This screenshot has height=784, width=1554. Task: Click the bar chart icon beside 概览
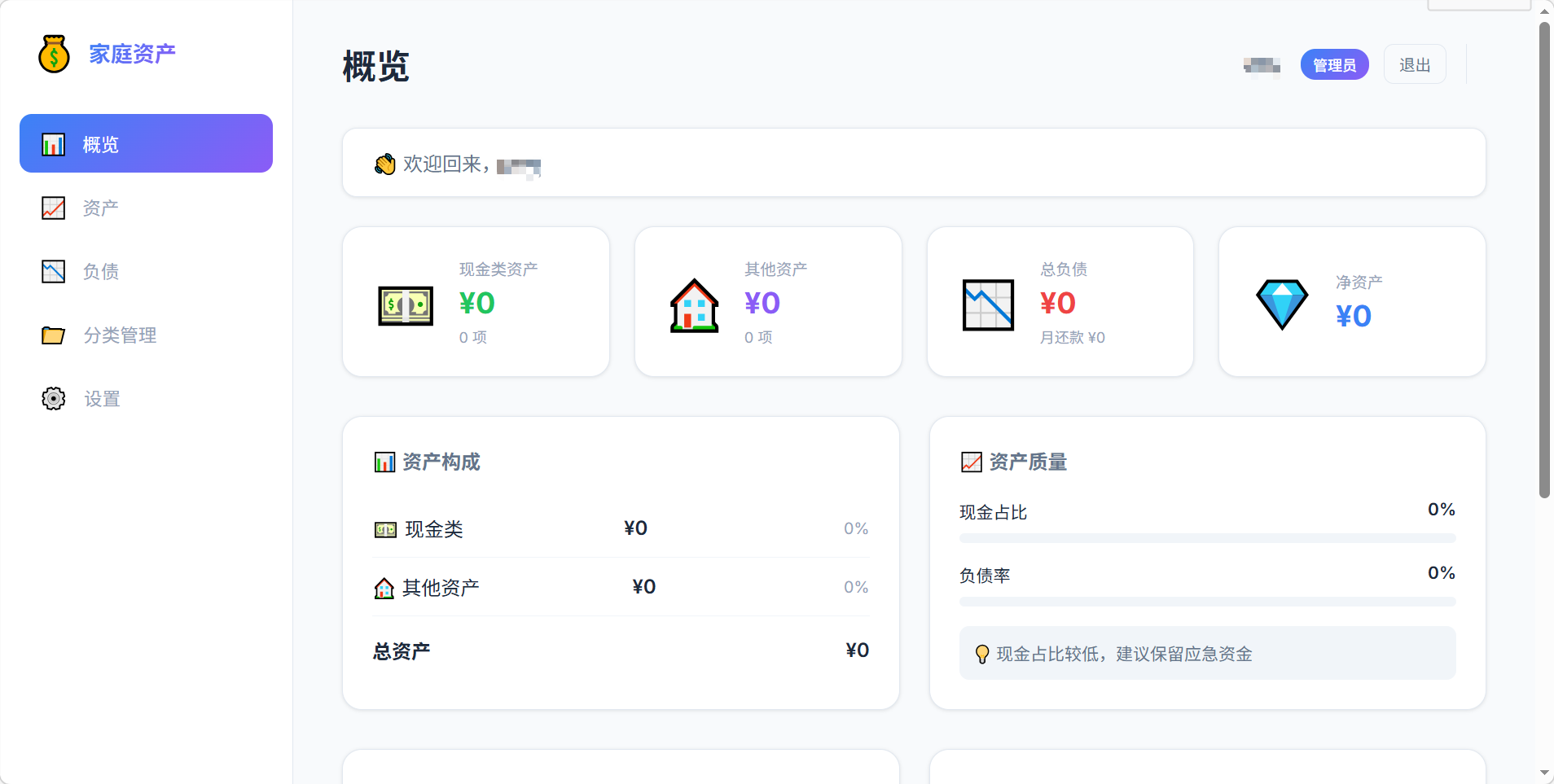[x=54, y=144]
